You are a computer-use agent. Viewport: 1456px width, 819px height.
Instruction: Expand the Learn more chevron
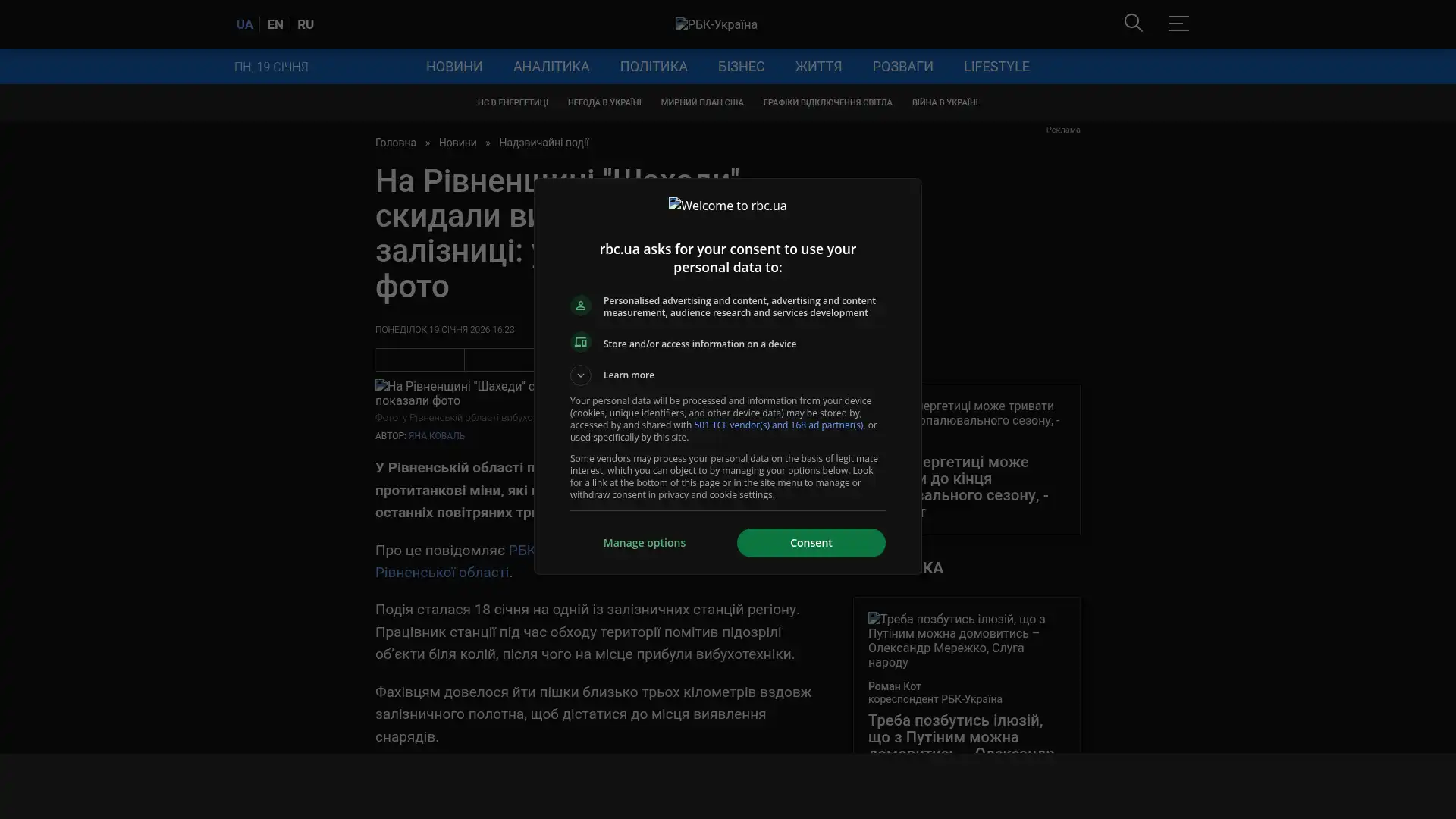coord(581,375)
